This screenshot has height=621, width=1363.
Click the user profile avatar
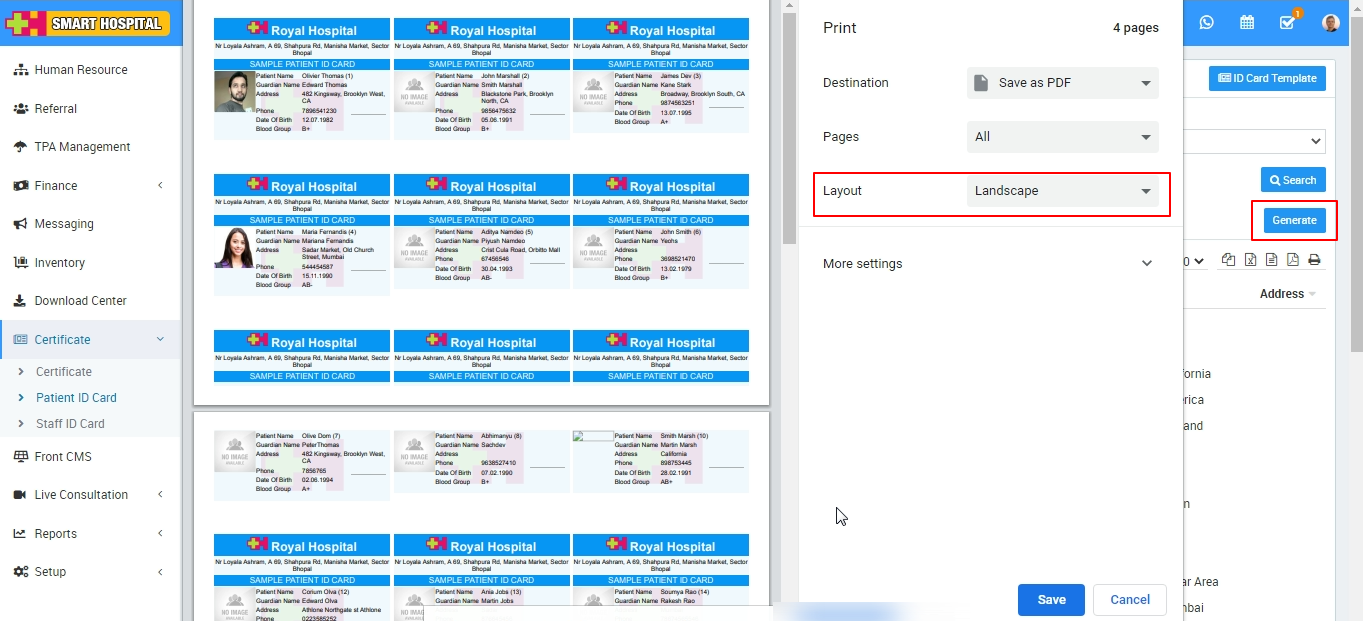(1330, 22)
